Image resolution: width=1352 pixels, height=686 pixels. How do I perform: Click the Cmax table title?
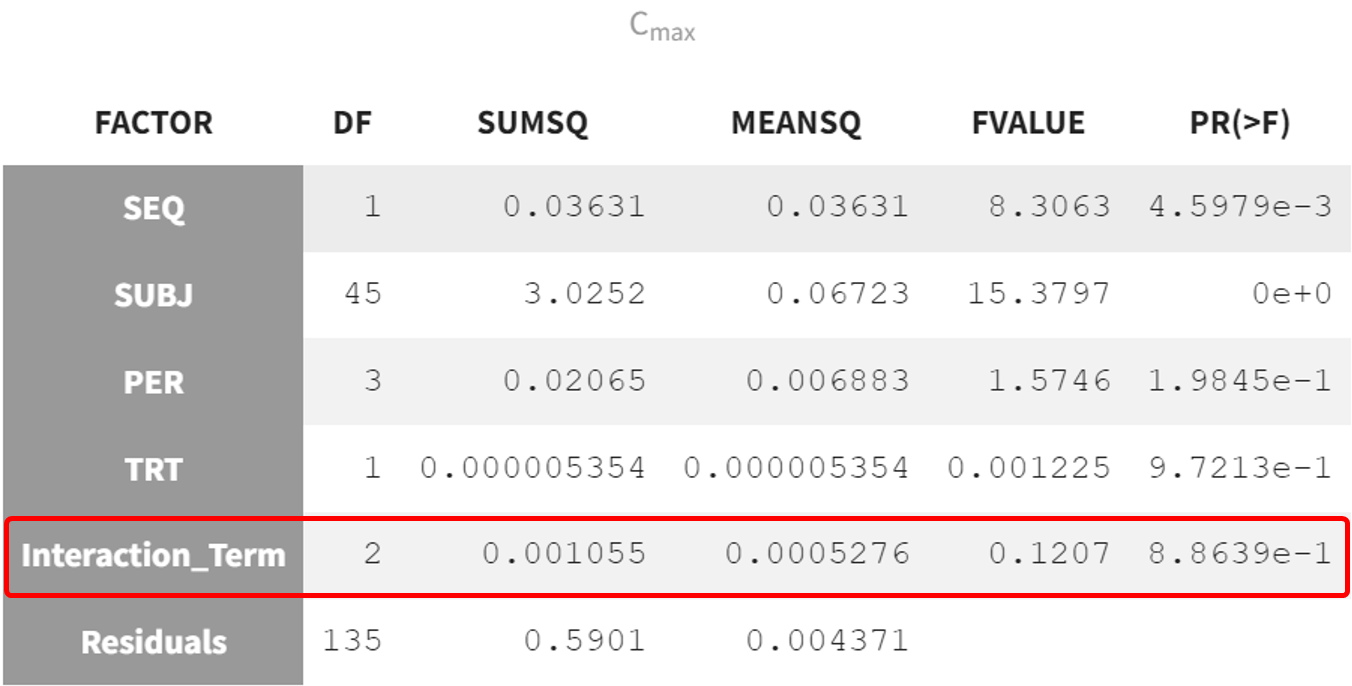(x=662, y=27)
